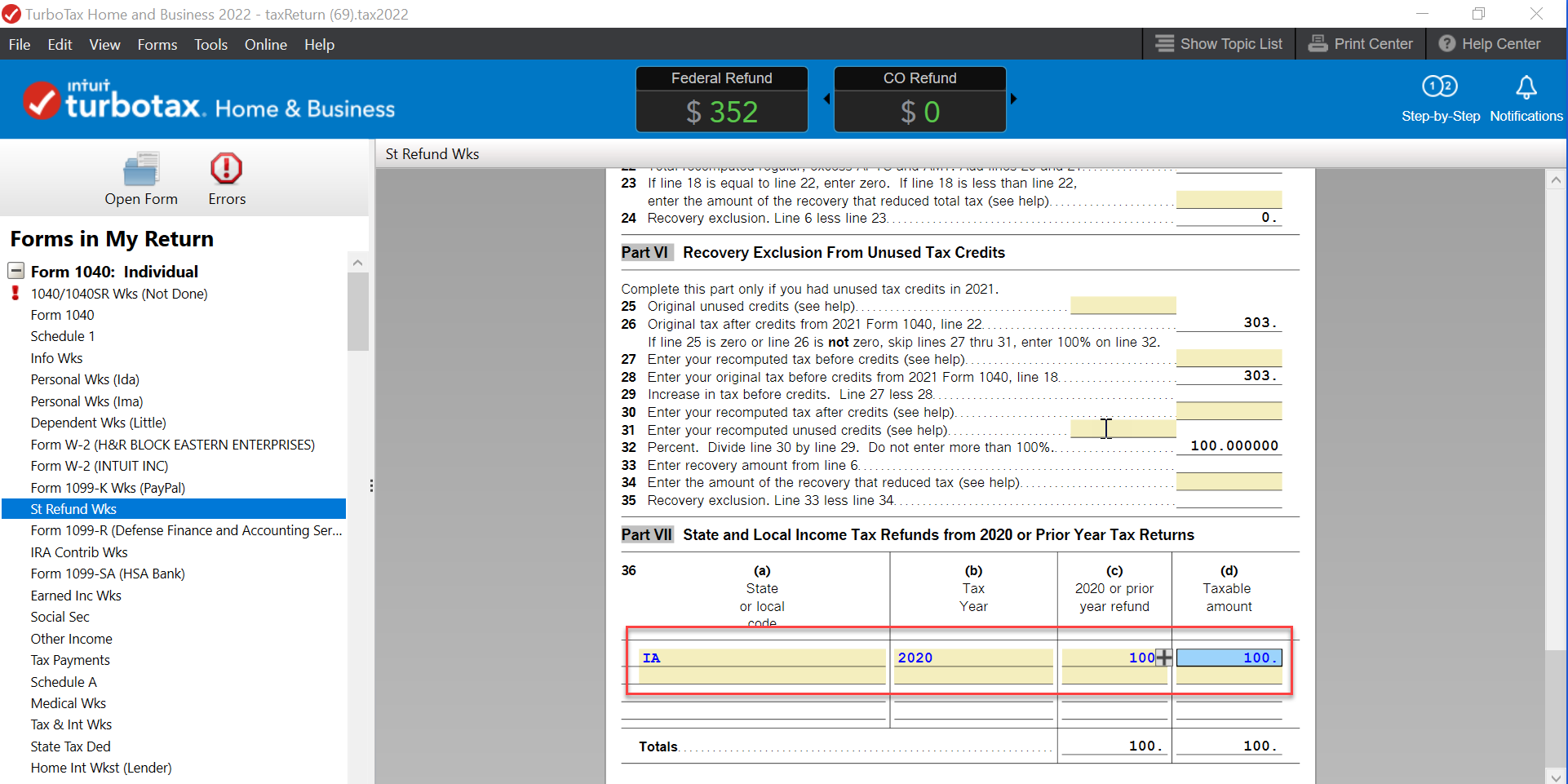Click line 31 recomputed unused credits field
1568x784 pixels.
tap(1123, 429)
